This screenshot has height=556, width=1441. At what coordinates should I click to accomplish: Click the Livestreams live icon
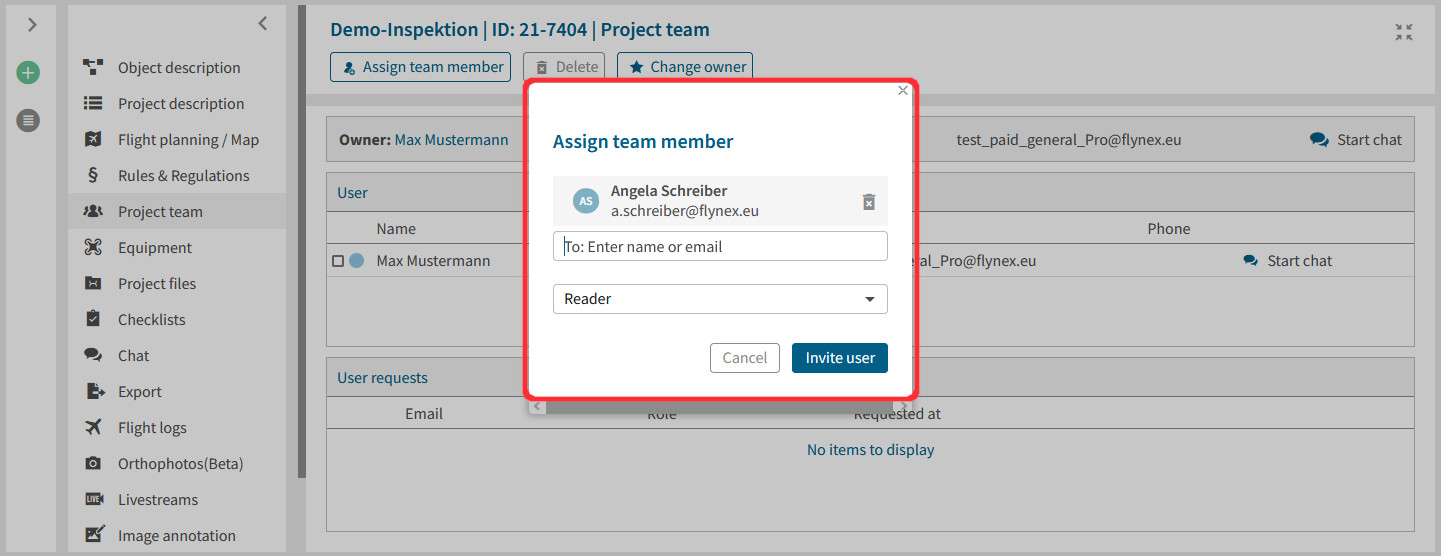pos(93,499)
